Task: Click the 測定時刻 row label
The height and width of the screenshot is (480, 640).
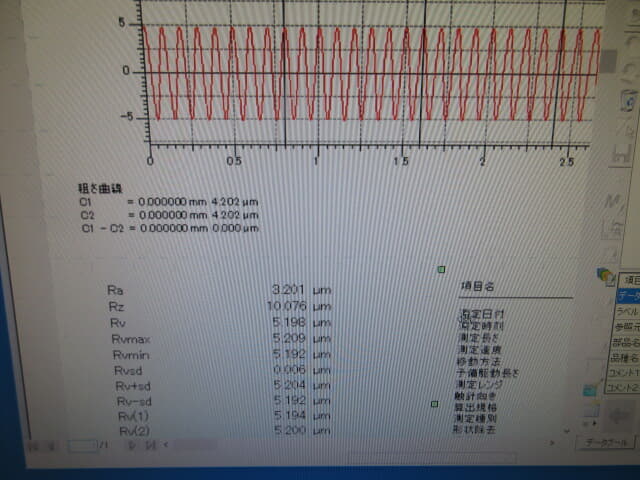Action: 481,326
